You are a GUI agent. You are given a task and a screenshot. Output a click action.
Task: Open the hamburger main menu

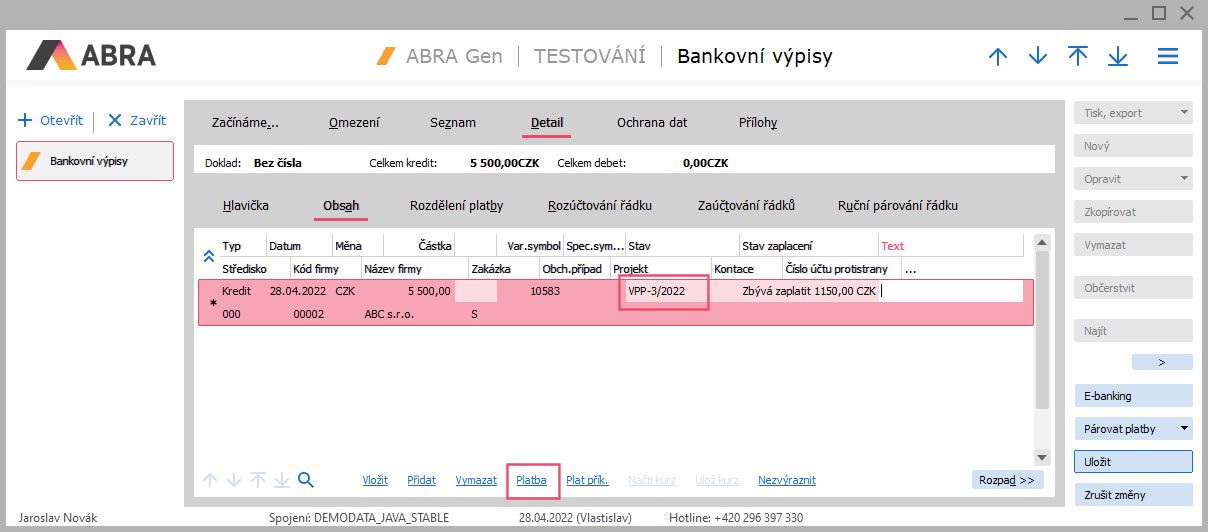click(1168, 57)
